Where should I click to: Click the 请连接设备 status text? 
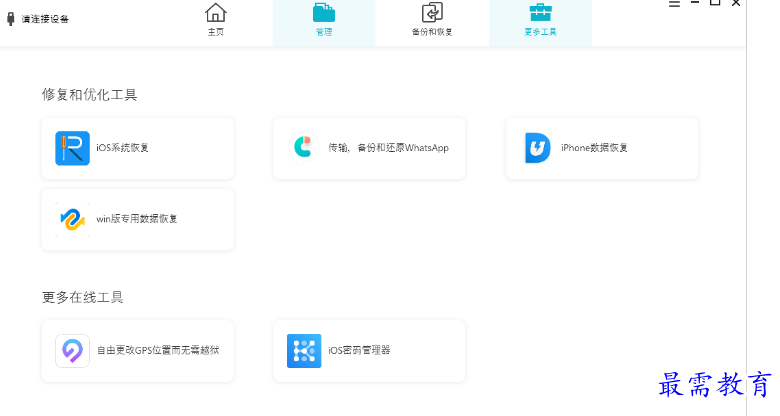tap(46, 19)
